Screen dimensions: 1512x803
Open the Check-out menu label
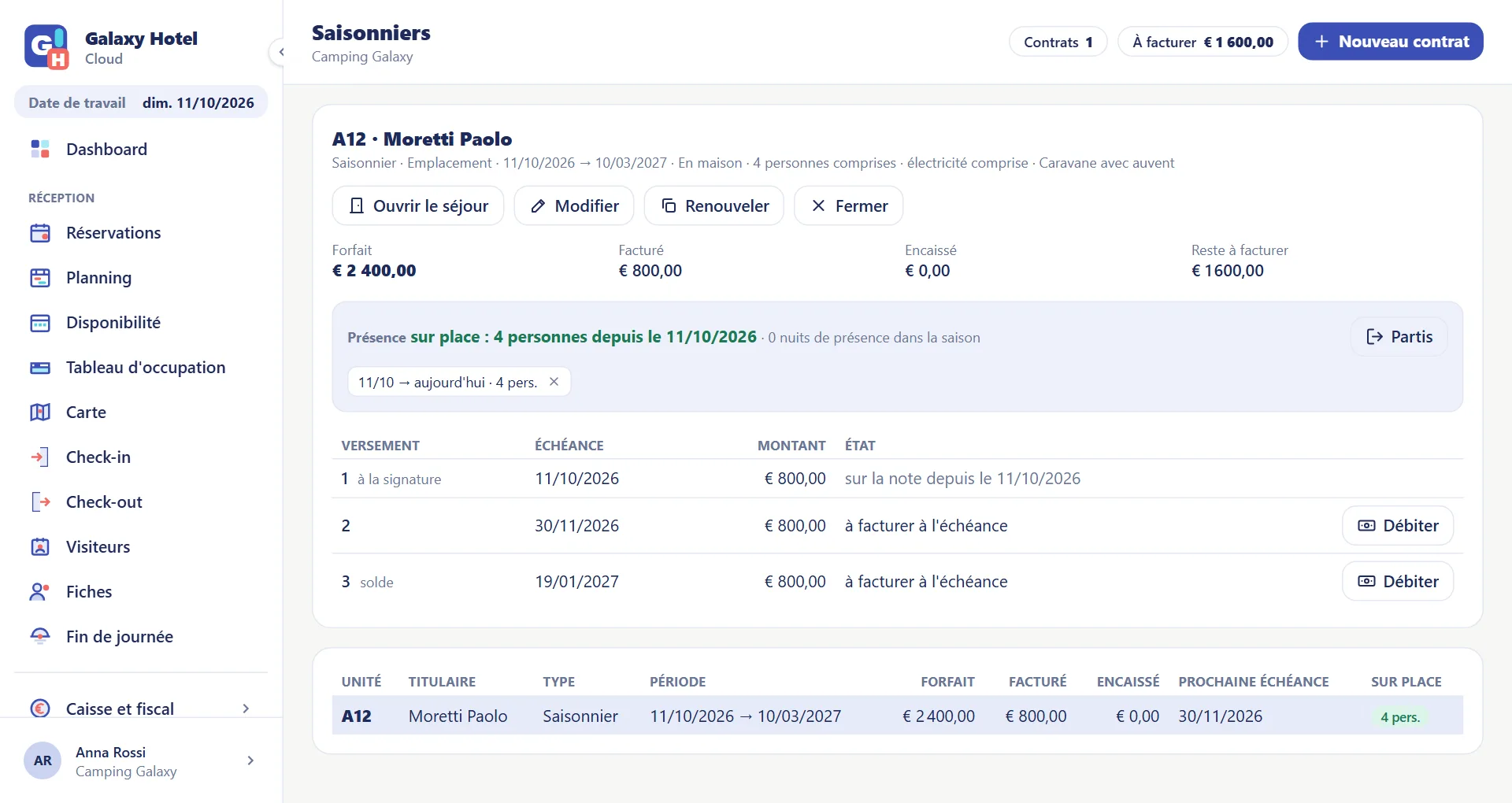tap(104, 502)
